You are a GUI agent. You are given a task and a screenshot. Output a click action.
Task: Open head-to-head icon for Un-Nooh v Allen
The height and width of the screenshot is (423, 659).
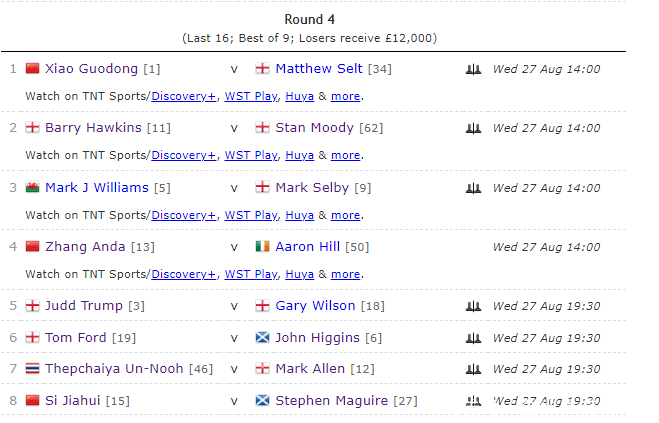(474, 369)
